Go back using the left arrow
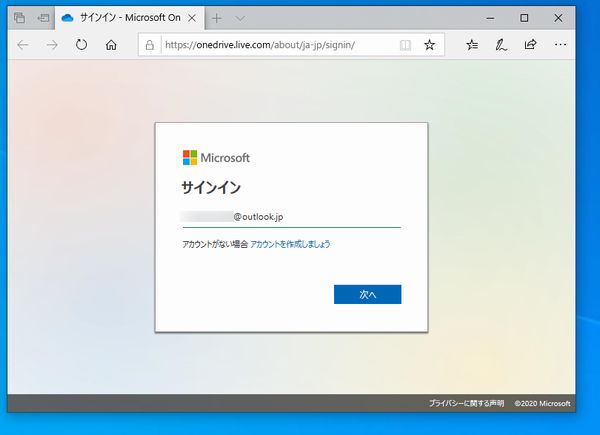 (23, 45)
